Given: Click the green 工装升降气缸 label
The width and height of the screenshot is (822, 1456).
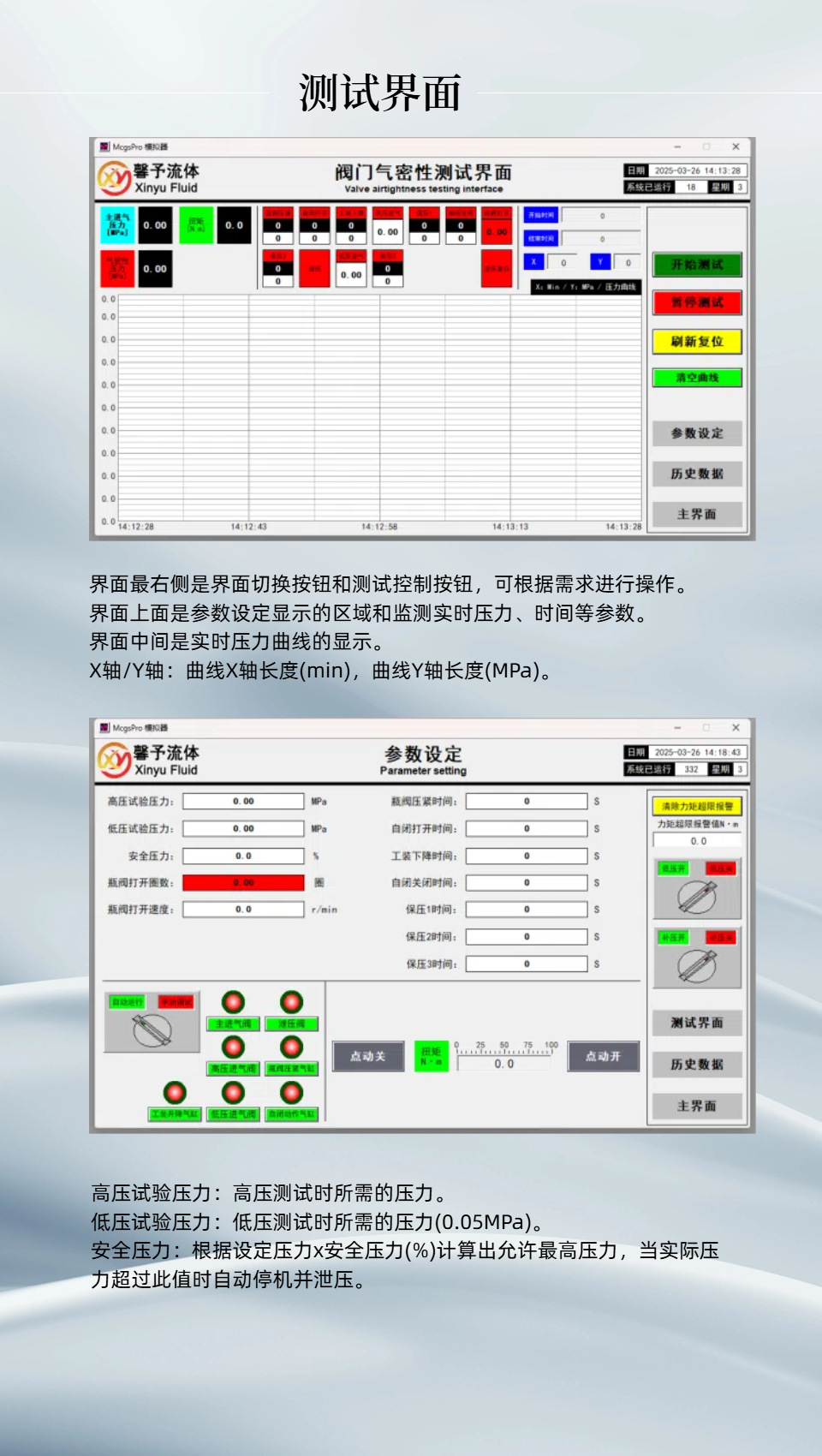Looking at the screenshot, I should (175, 1114).
